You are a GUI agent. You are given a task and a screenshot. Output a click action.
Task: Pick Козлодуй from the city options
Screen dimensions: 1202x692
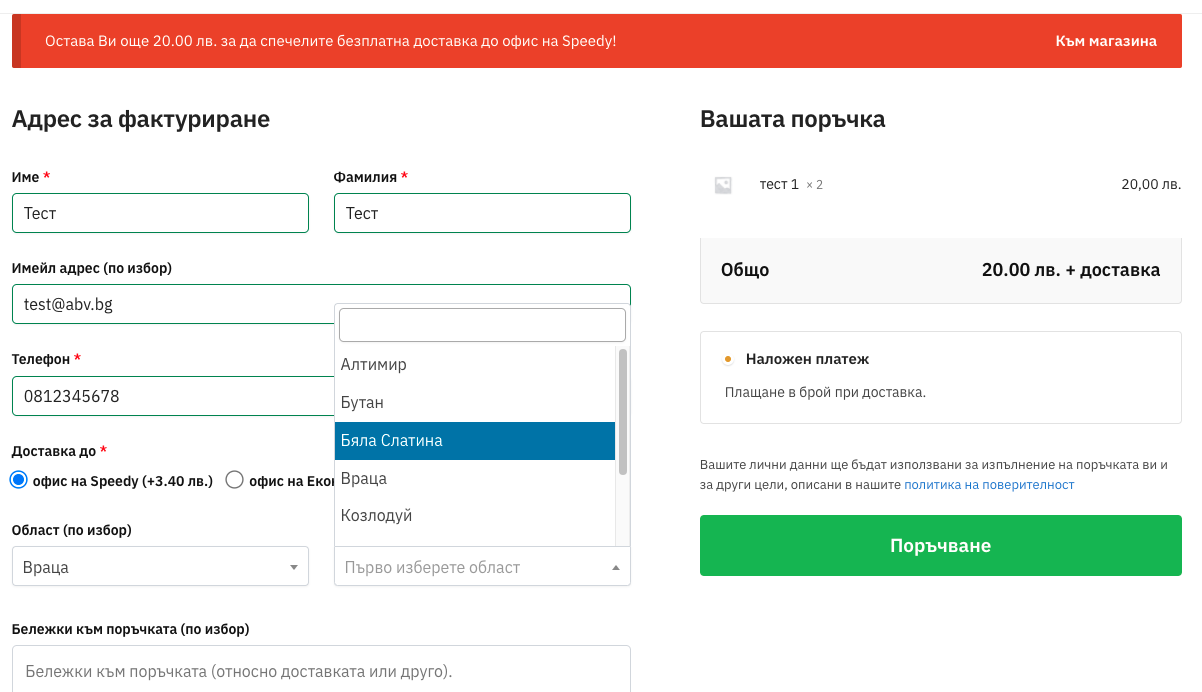[x=475, y=516]
